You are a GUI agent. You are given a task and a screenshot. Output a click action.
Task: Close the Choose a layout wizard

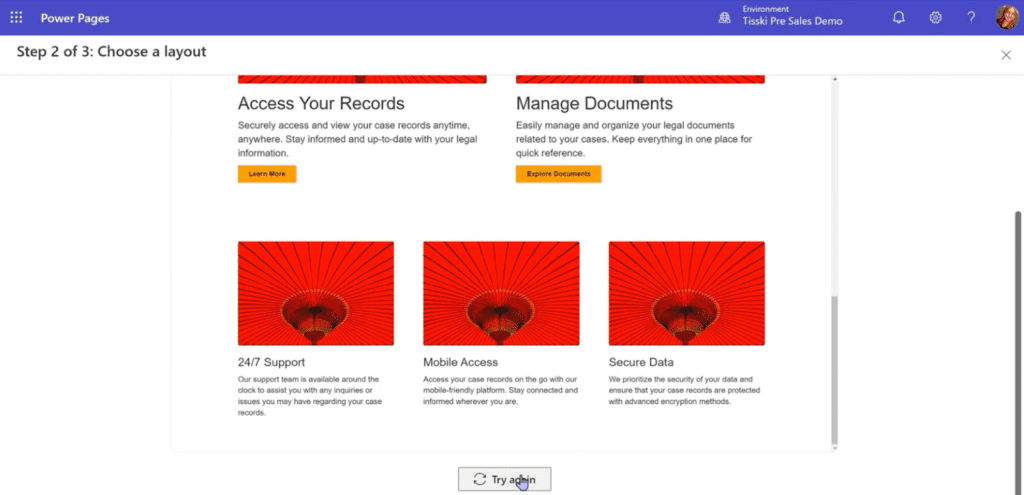1006,55
